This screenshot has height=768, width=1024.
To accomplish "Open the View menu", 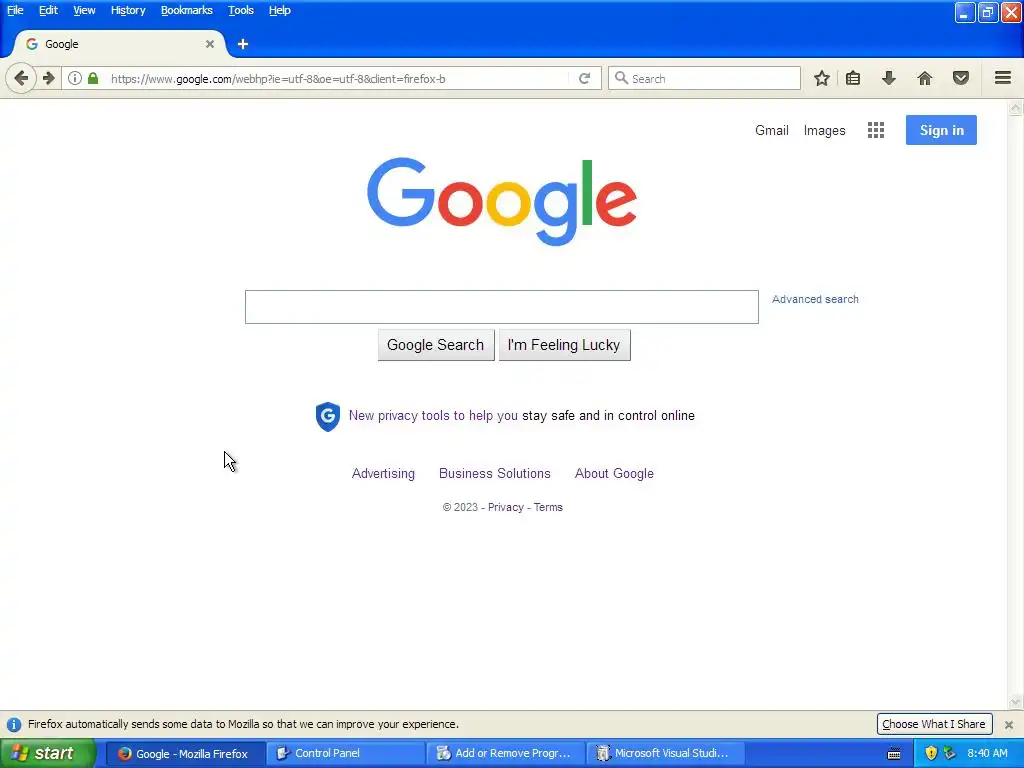I will tap(84, 10).
